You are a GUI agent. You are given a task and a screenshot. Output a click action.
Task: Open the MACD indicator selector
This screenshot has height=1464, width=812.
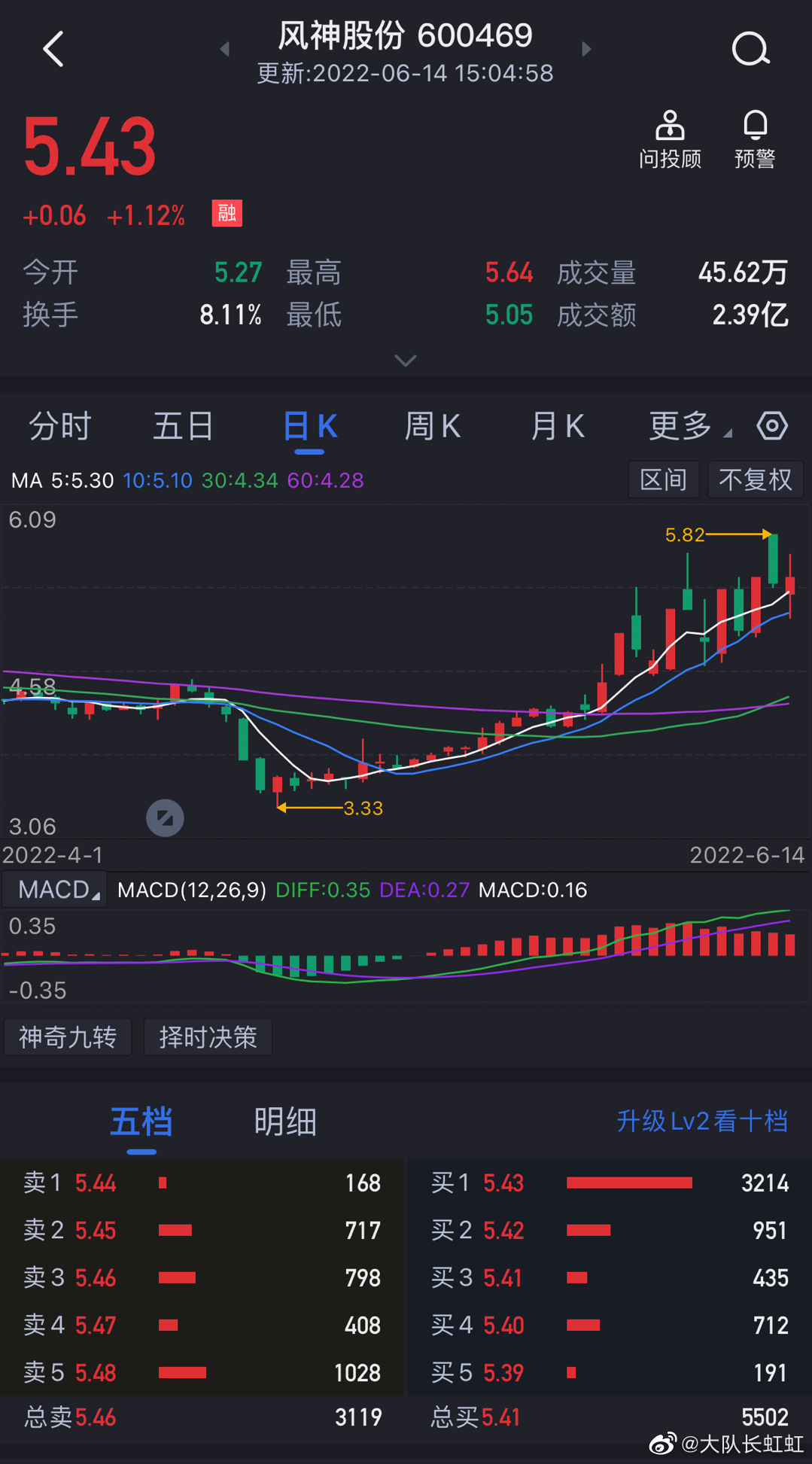56,890
